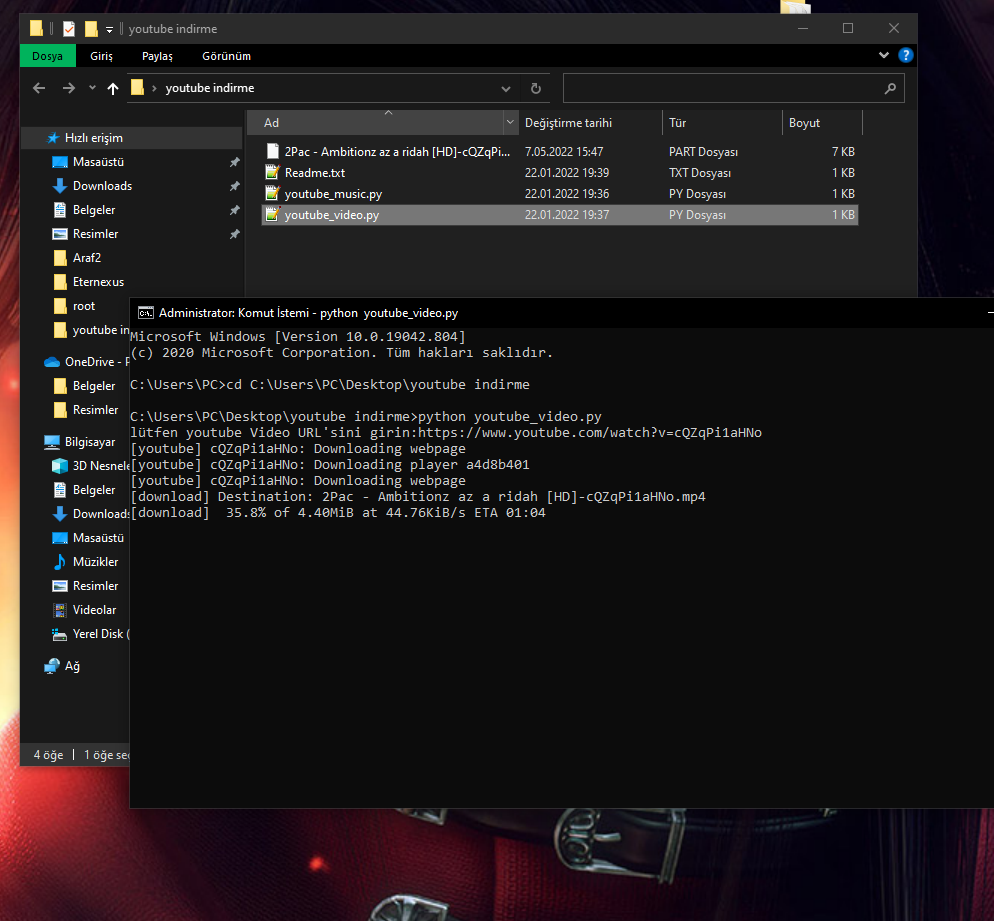
Task: Open pinned Belgeler under Hızlı erişim
Action: point(94,210)
